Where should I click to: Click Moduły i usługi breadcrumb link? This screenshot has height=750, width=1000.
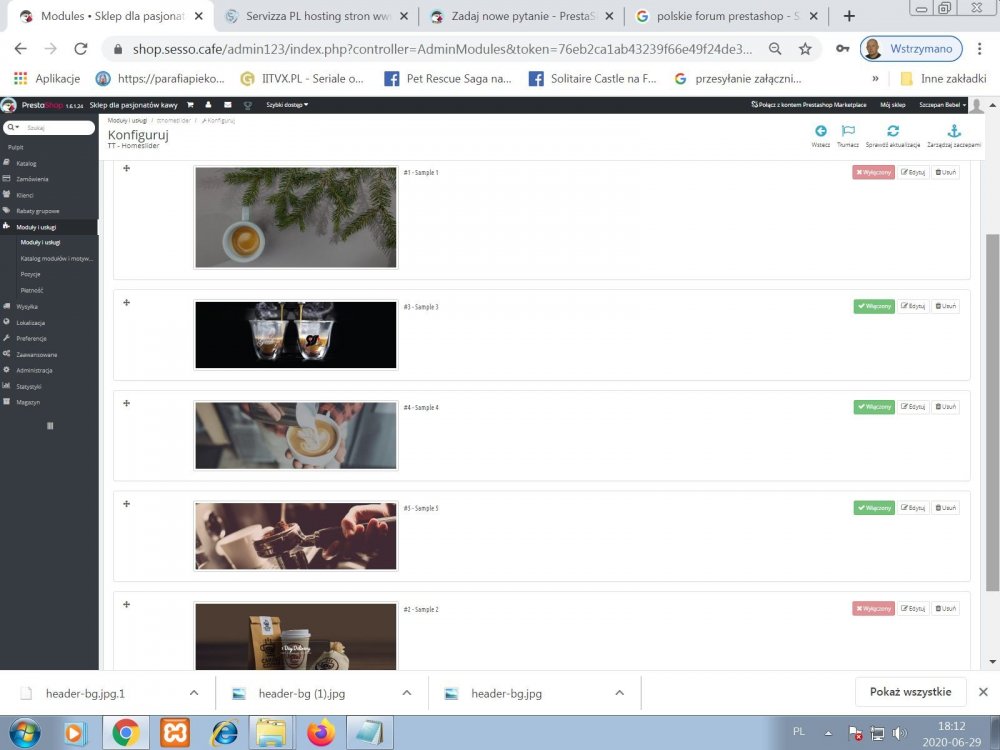click(x=127, y=121)
